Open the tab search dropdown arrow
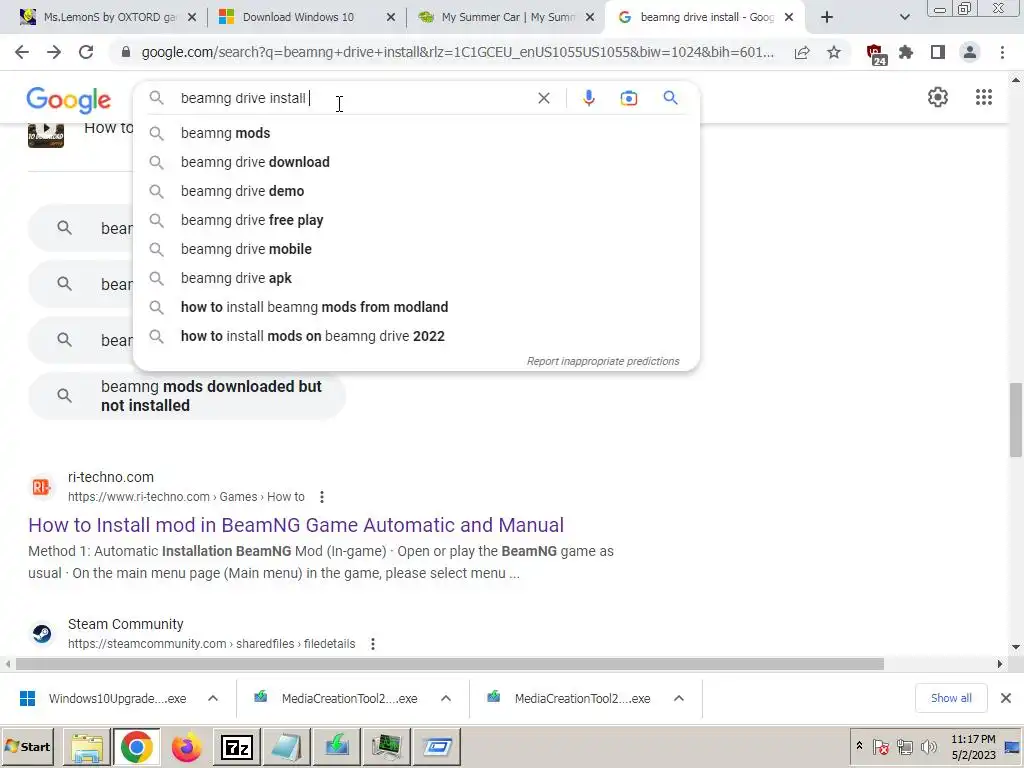Viewport: 1024px width, 768px height. (x=904, y=17)
